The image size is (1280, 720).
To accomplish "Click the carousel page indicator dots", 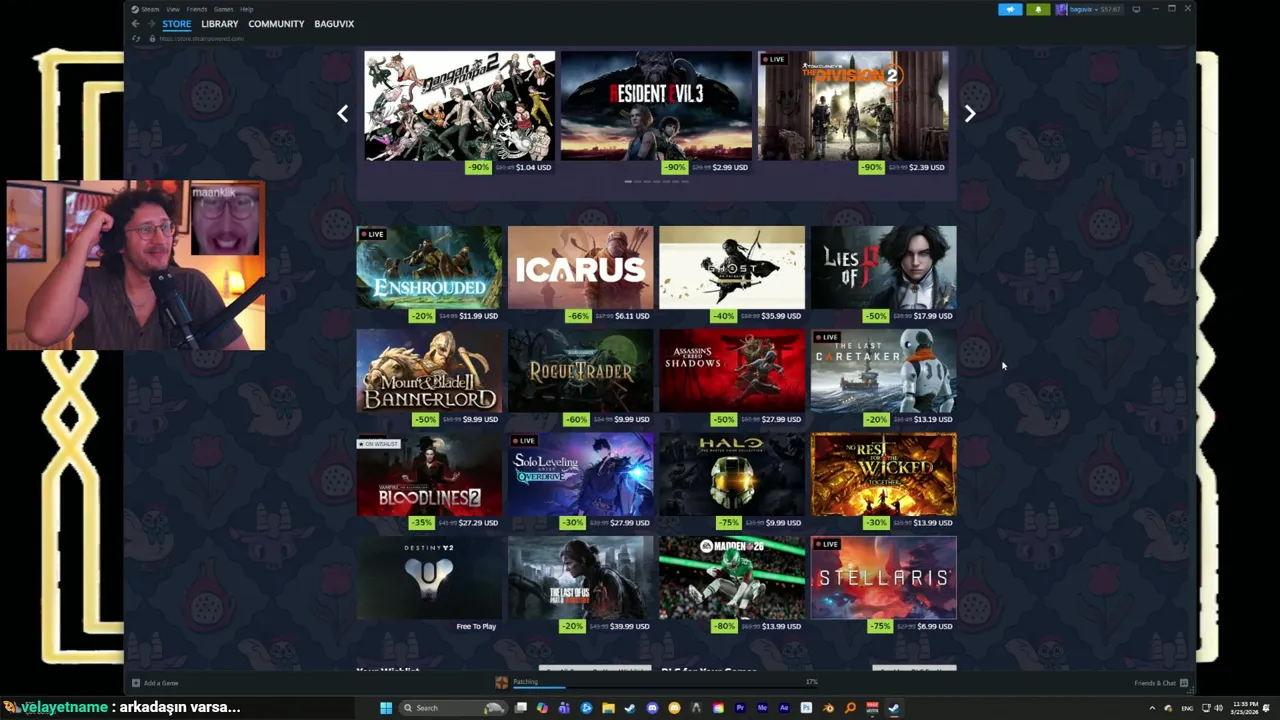I will pos(656,181).
